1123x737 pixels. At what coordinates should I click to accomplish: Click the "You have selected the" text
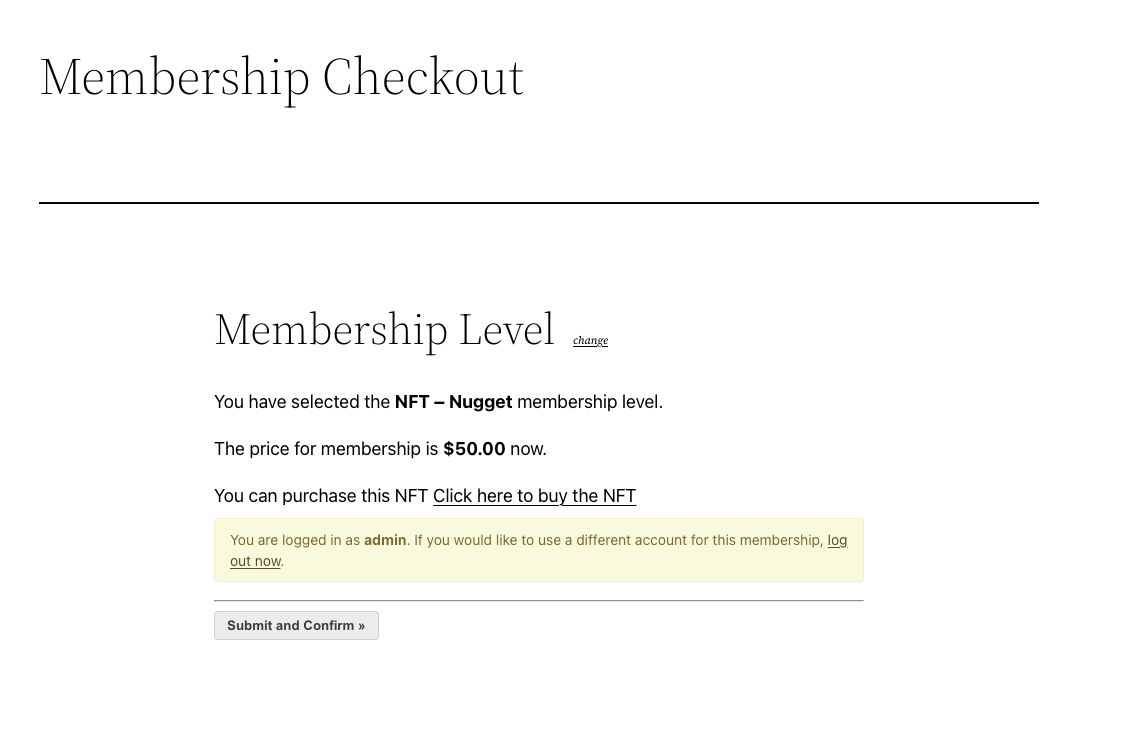(302, 402)
